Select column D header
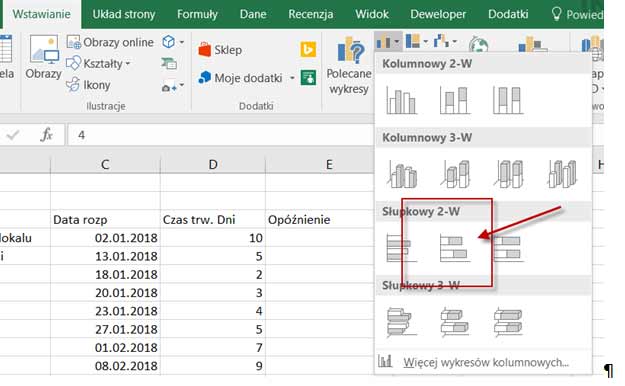625x386 pixels. [213, 164]
